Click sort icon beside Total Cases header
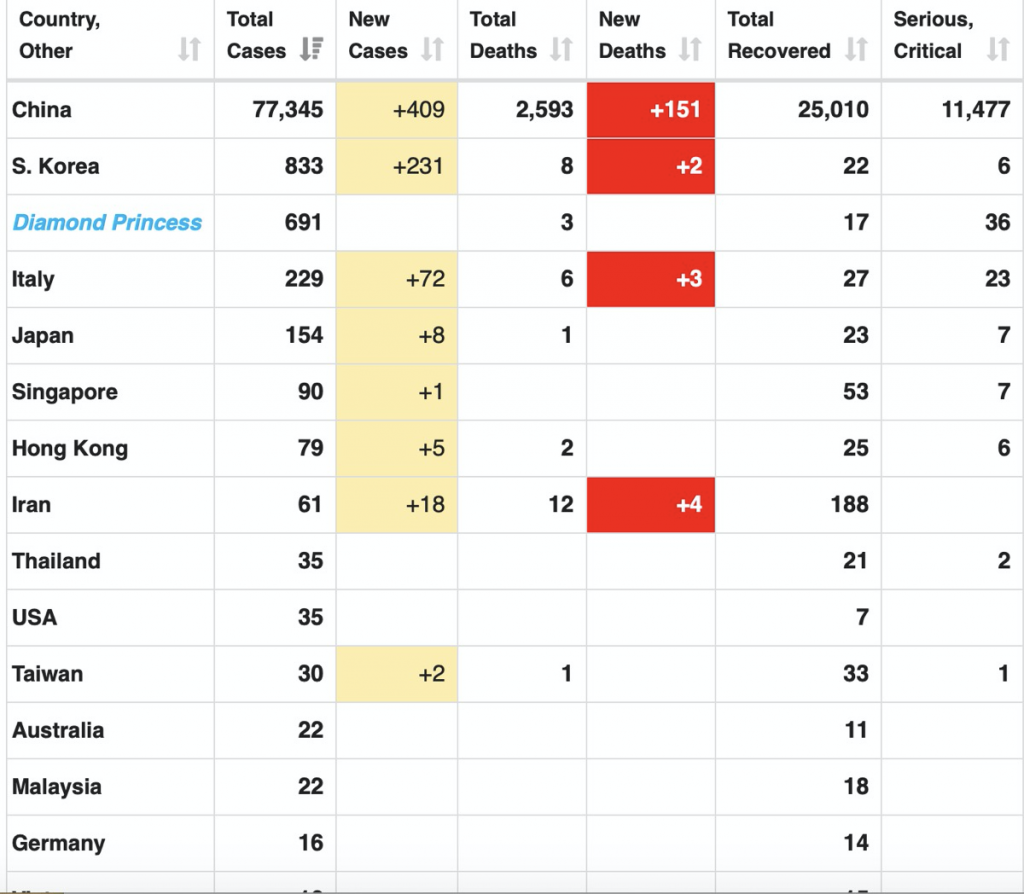Viewport: 1024px width, 894px height. pos(311,49)
